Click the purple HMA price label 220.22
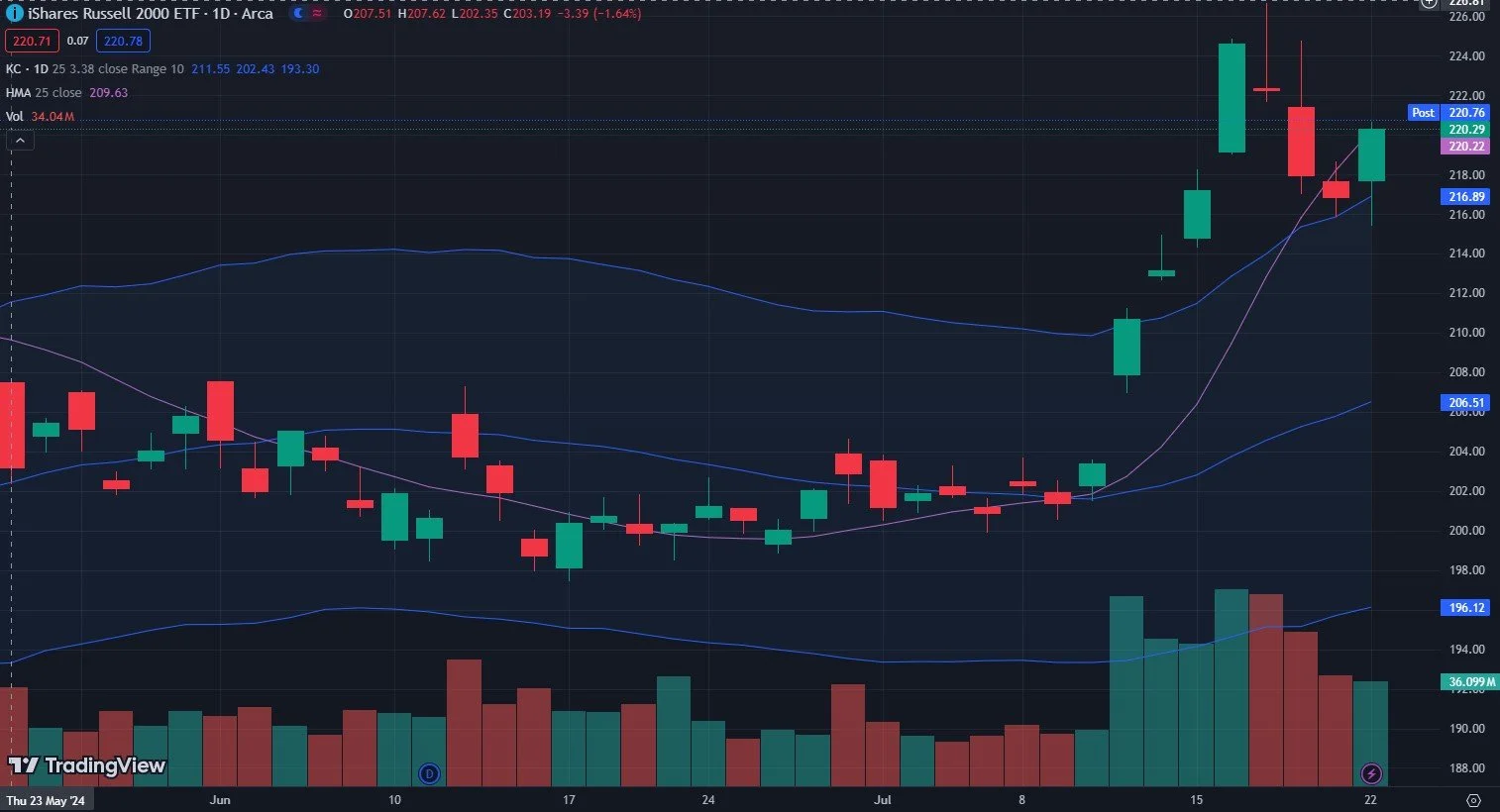Image resolution: width=1500 pixels, height=812 pixels. click(x=1465, y=147)
